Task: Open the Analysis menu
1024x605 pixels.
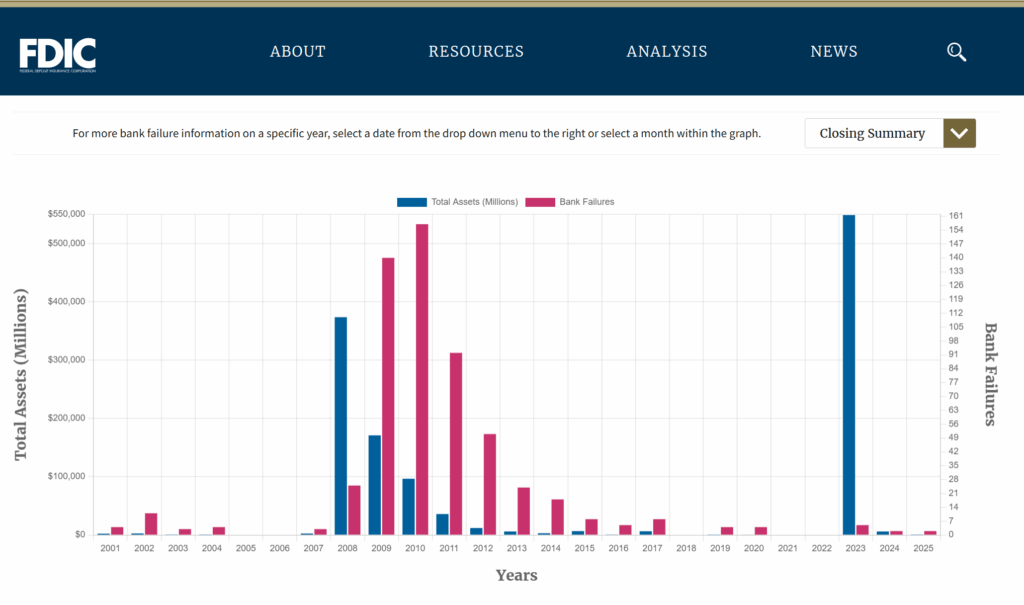Action: click(667, 52)
